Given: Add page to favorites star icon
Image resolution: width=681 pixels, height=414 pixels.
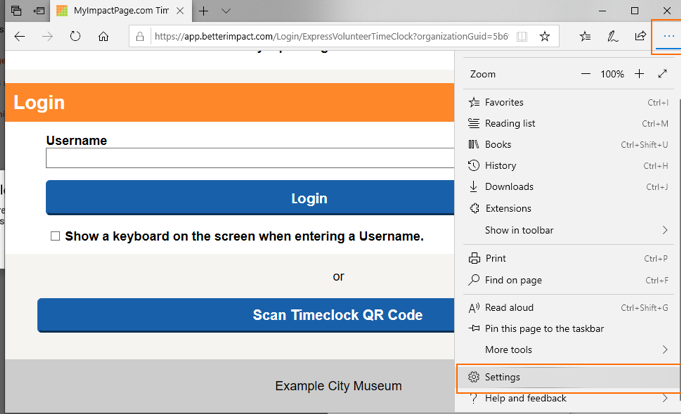Looking at the screenshot, I should (x=545, y=36).
